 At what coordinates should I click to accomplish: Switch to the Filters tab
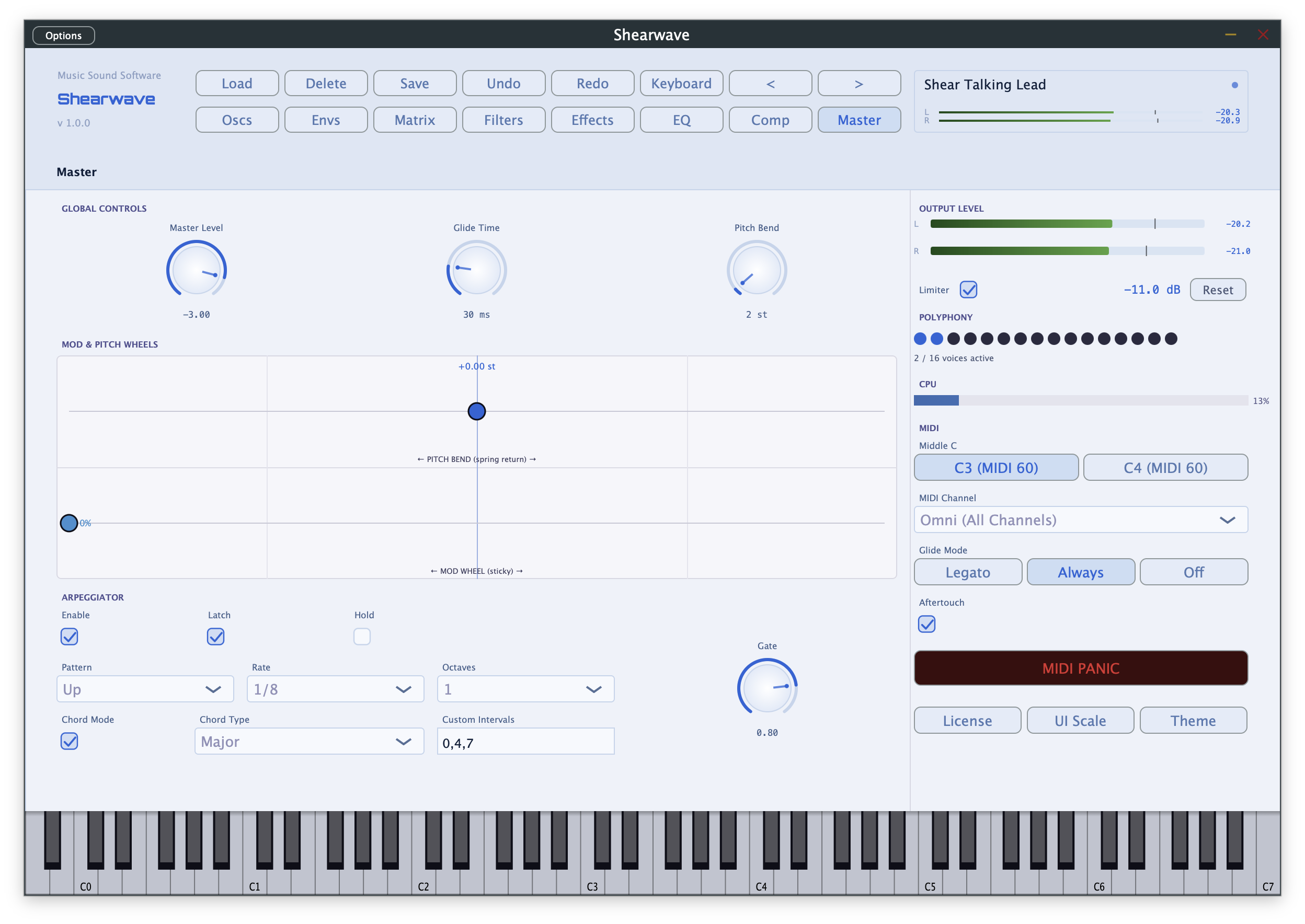(503, 120)
